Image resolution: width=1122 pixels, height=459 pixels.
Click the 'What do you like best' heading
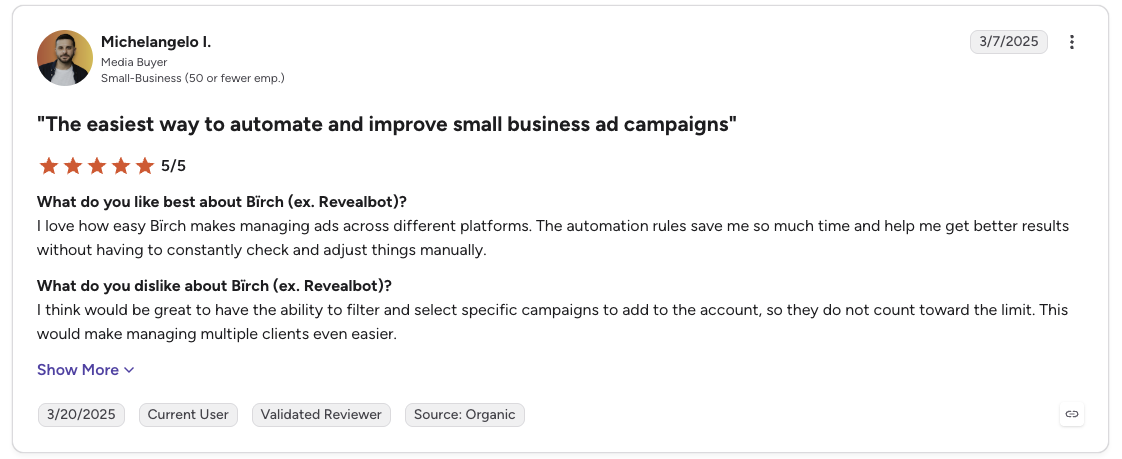(x=222, y=201)
